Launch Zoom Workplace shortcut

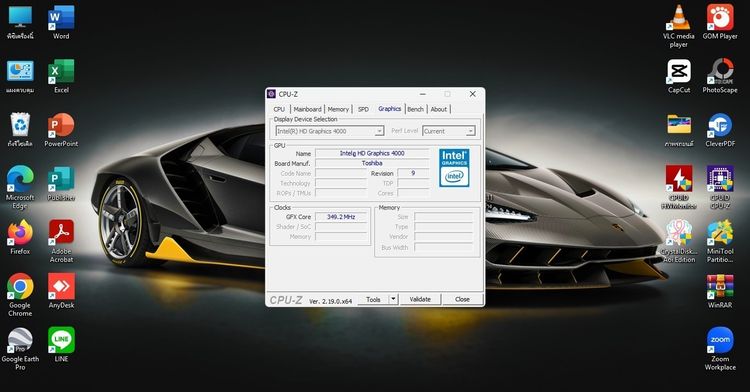coord(720,349)
